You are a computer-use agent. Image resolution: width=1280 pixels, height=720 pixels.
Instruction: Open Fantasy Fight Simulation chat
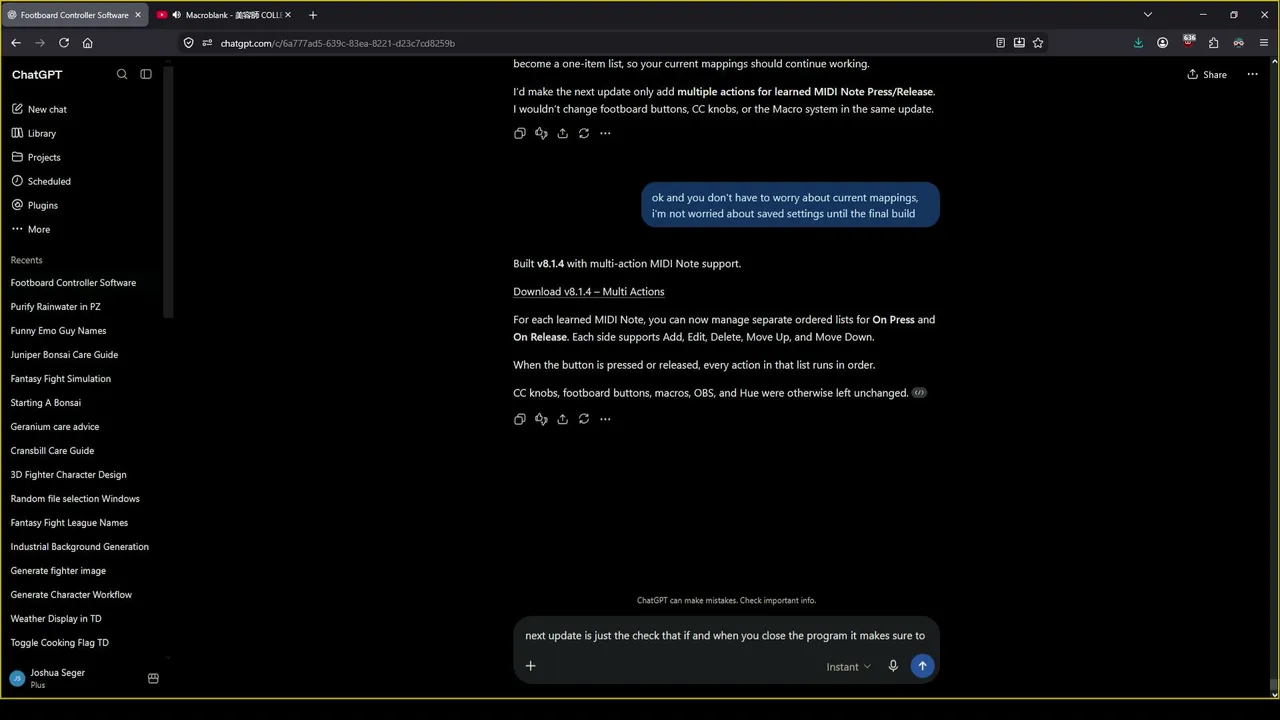[x=61, y=379]
